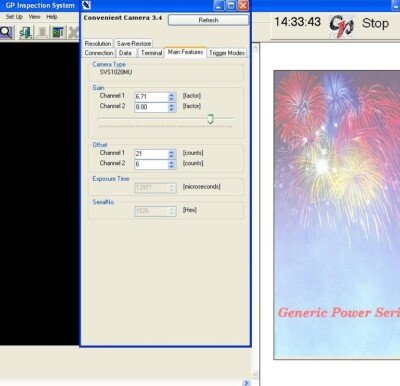Select the Main Features tab
Image resolution: width=400 pixels, height=386 pixels.
[x=185, y=52]
